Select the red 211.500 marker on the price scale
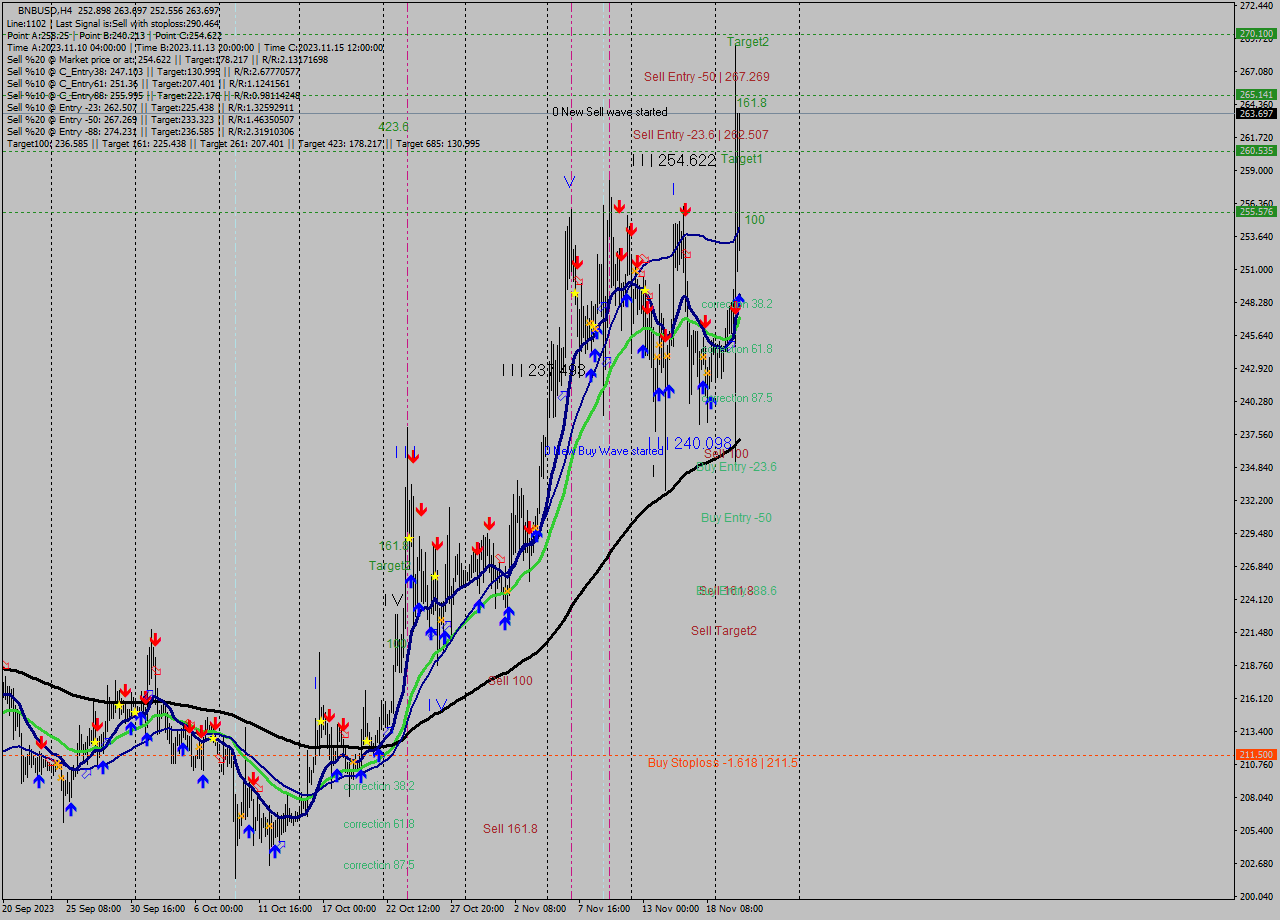 (1253, 755)
